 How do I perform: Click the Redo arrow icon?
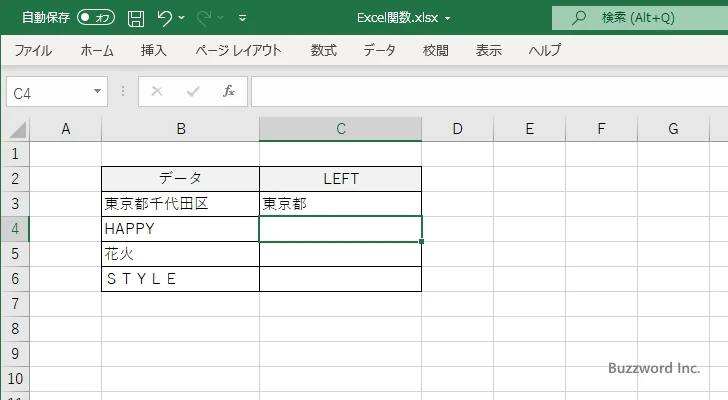click(204, 18)
